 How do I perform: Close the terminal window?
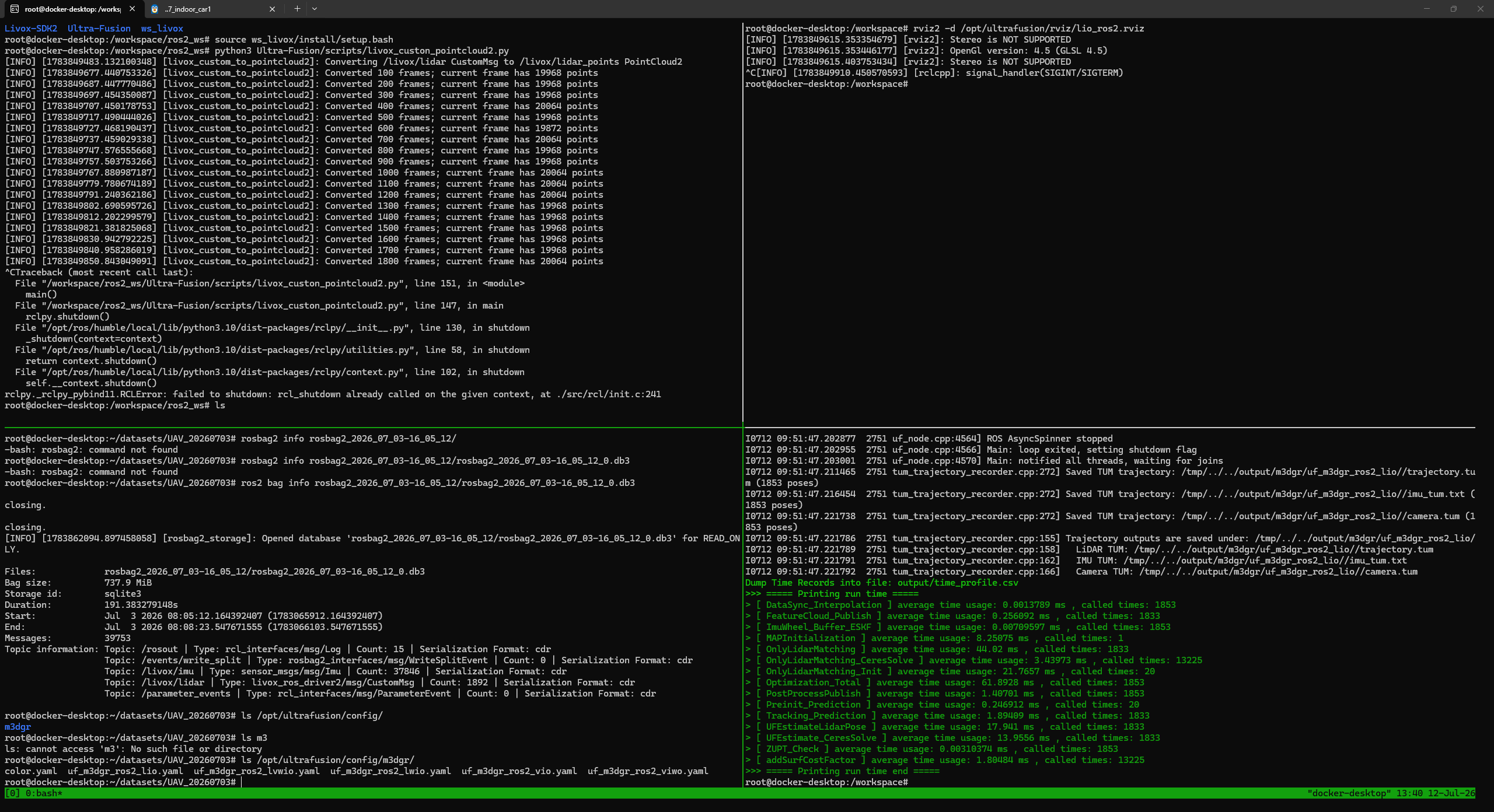1480,9
